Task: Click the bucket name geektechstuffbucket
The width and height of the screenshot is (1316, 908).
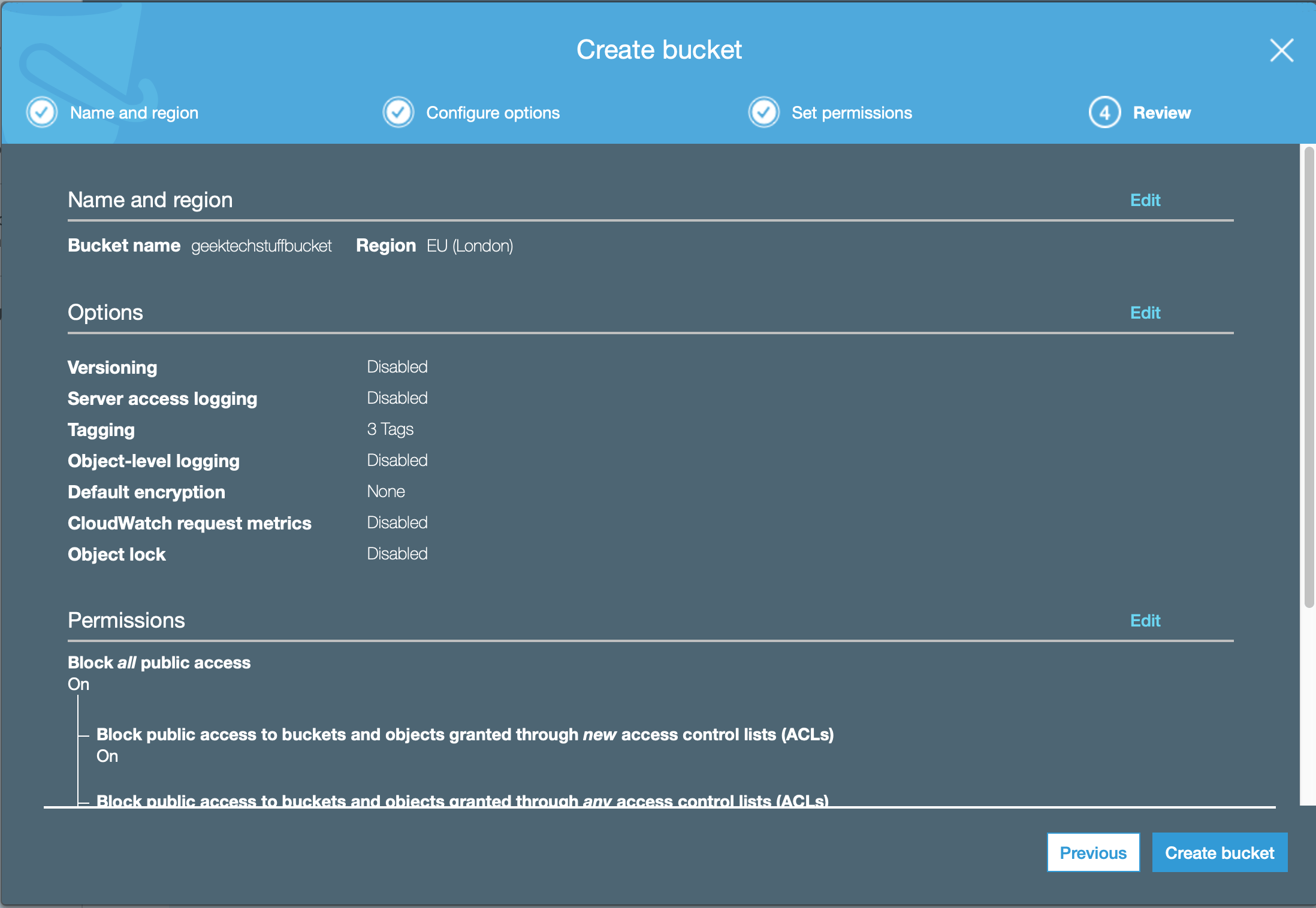Action: coord(261,246)
